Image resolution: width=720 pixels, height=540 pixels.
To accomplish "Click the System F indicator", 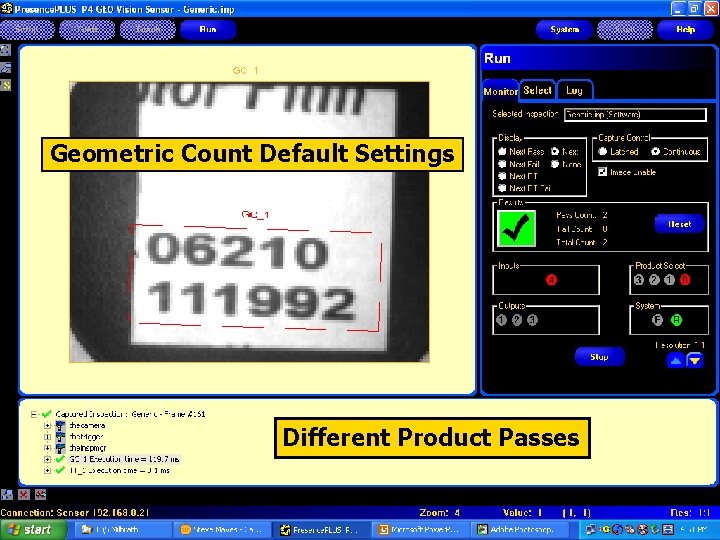I will [x=658, y=320].
